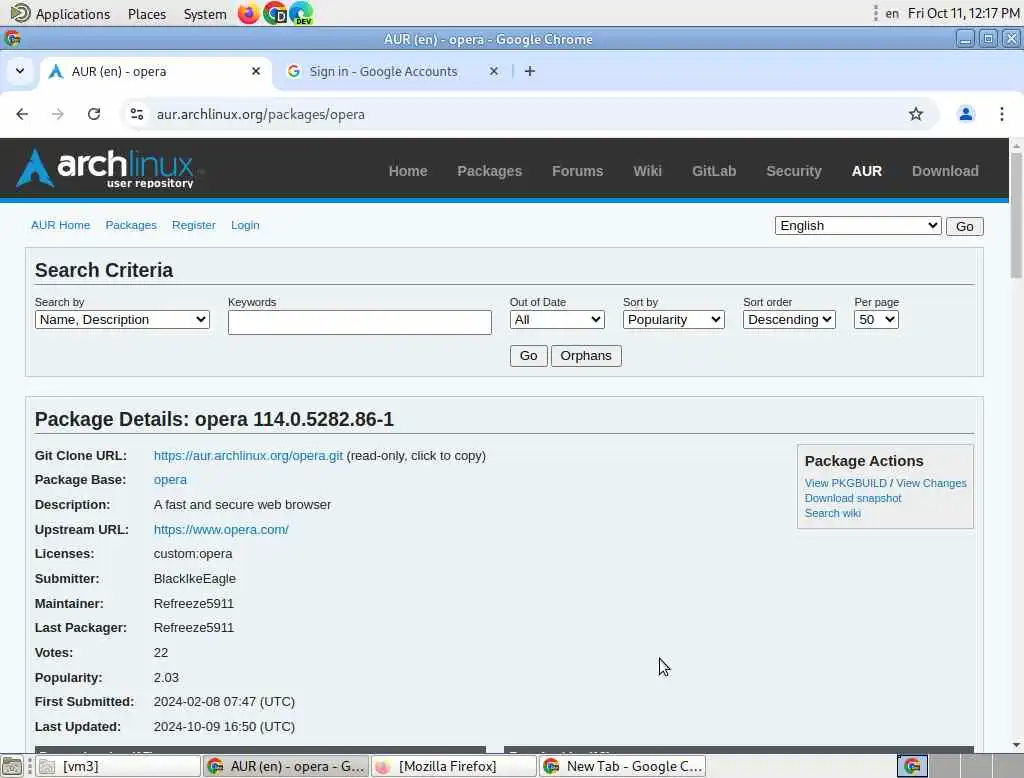
Task: Close the Sign in - Google Accounts tab
Action: tap(494, 71)
